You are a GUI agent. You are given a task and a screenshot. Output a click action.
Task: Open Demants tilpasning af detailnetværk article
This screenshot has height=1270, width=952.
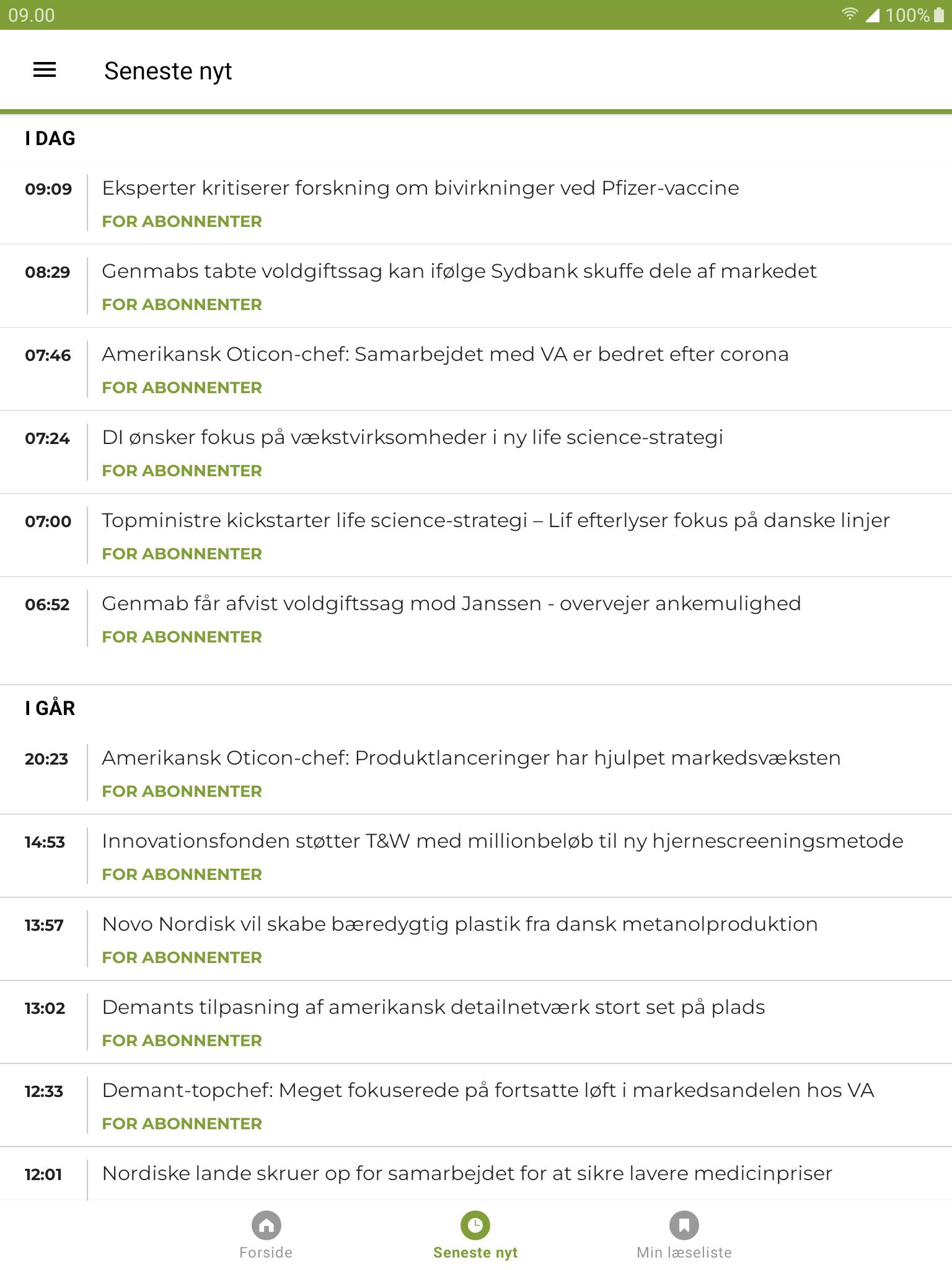(476, 1022)
